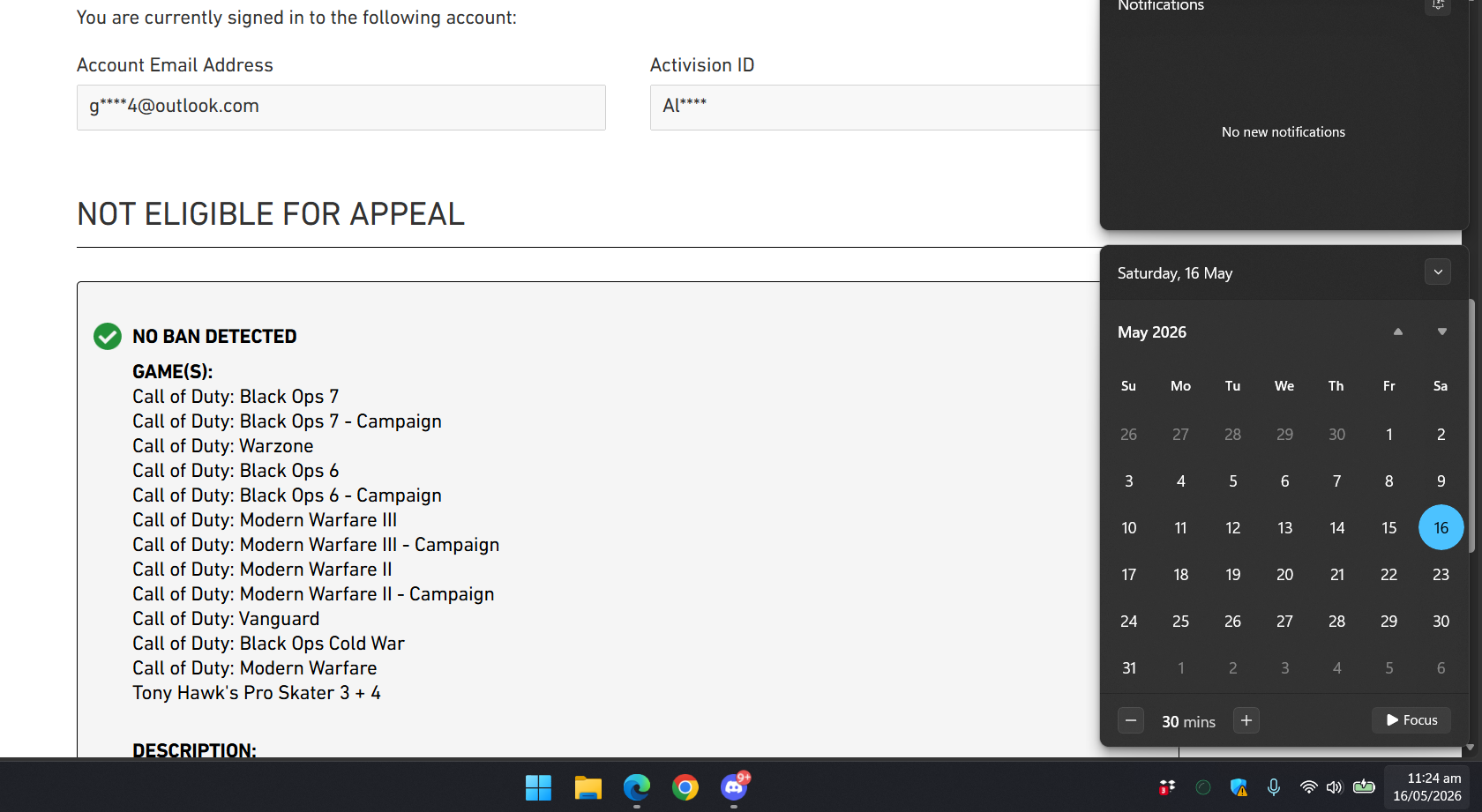Click the red-badged tray icon showing 3
Image resolution: width=1482 pixels, height=812 pixels.
click(1167, 787)
